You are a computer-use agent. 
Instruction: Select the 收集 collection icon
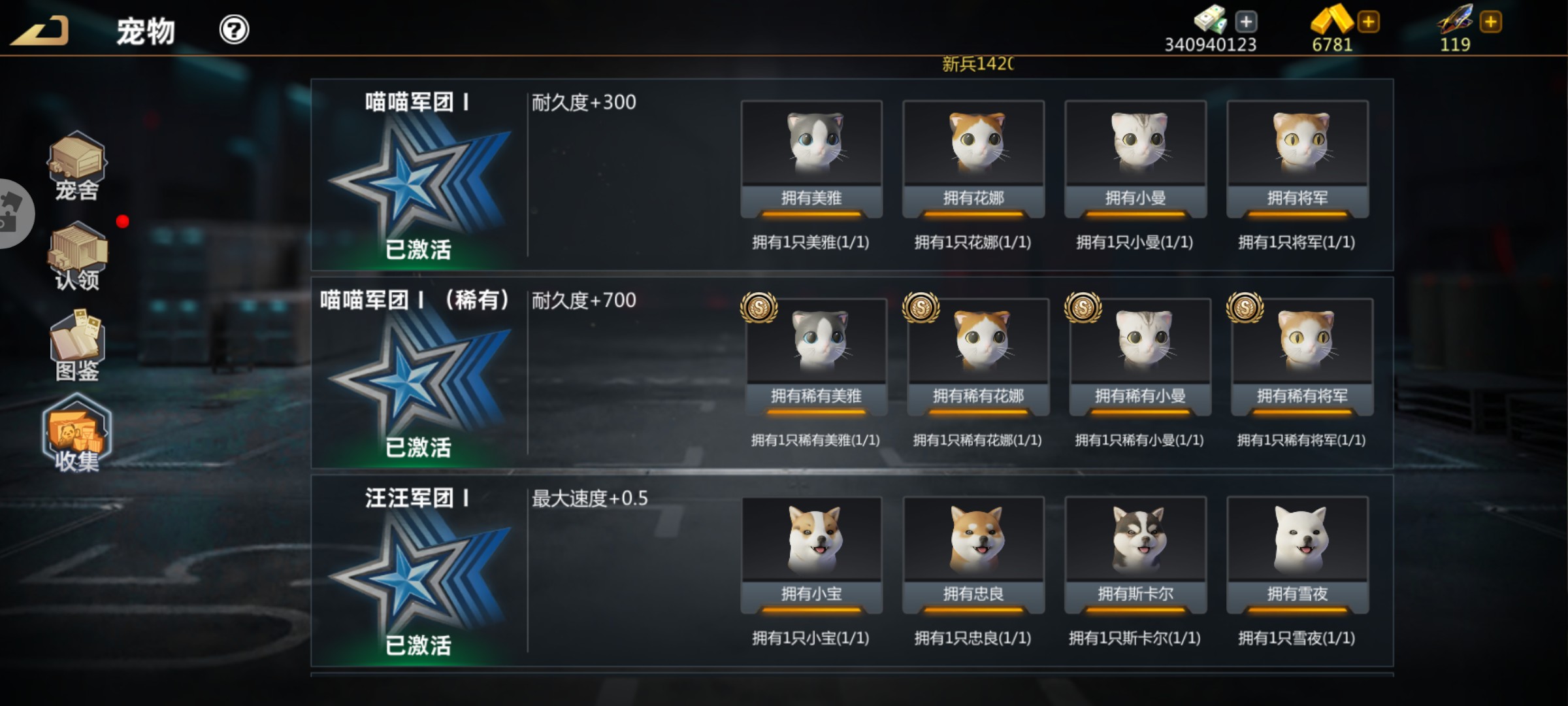point(77,433)
